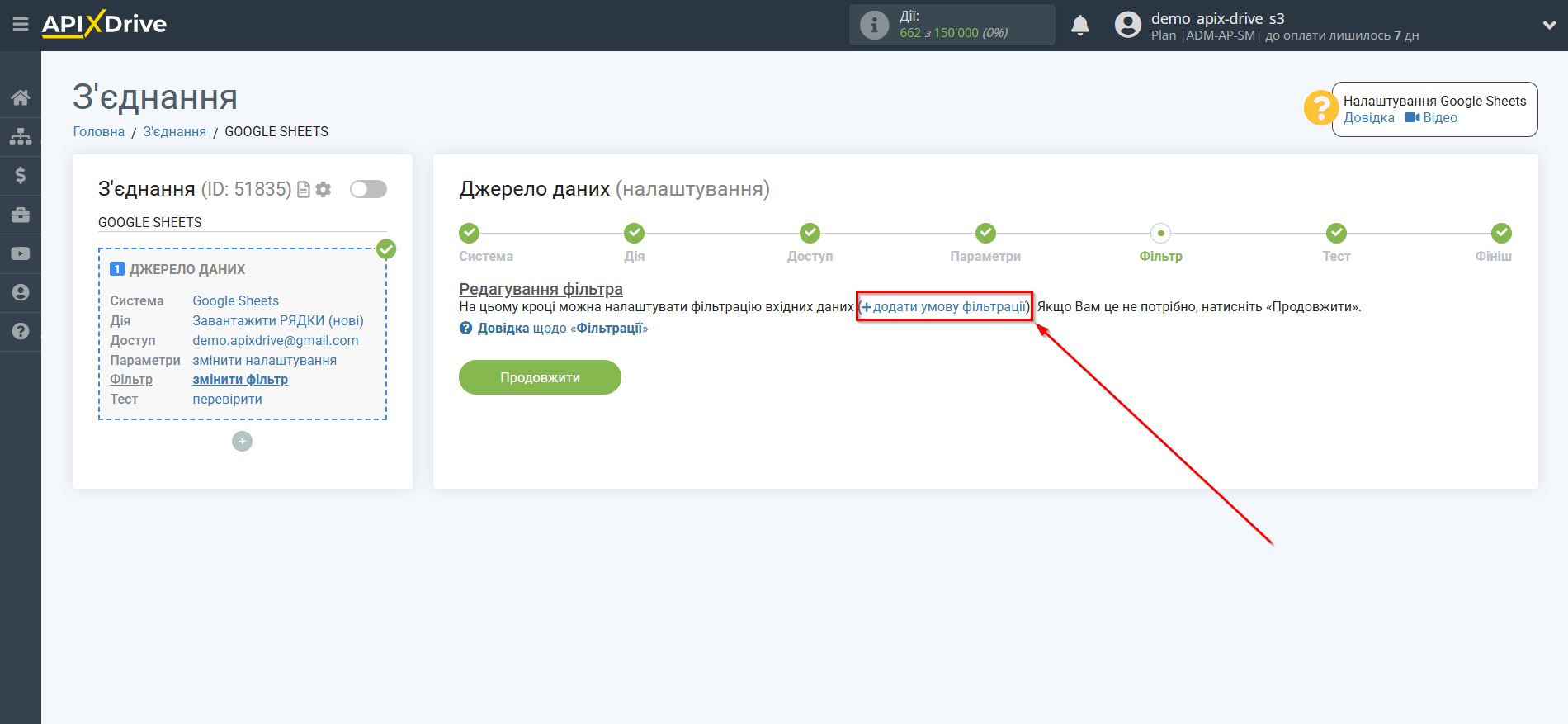Click the actions info icon
Screen dimensions: 1568x724
coord(874,25)
